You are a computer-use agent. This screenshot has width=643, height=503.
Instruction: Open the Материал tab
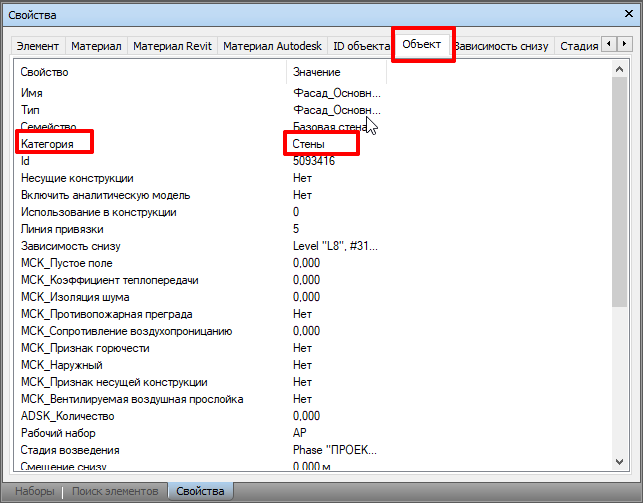tap(97, 46)
